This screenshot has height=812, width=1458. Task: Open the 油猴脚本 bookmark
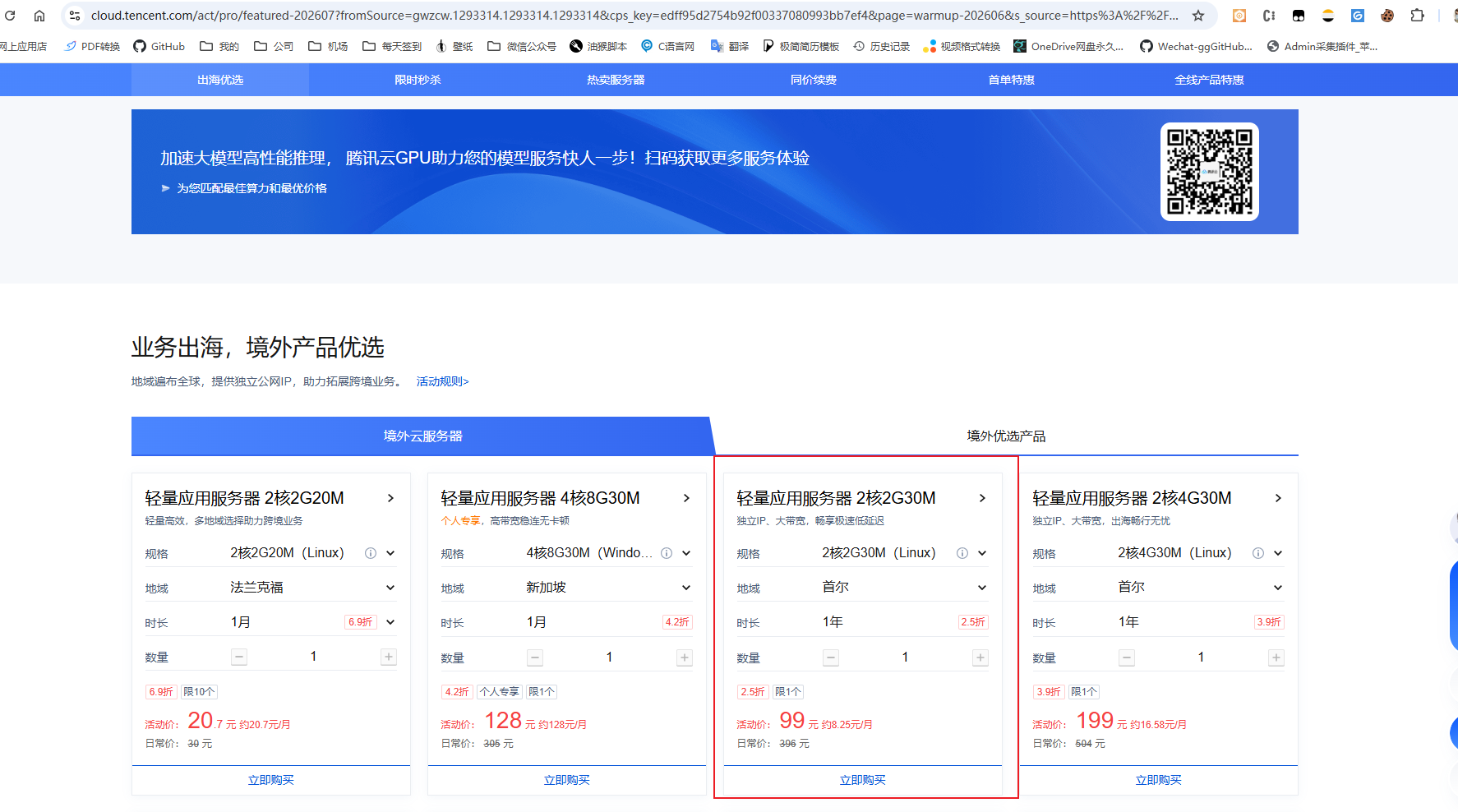[x=598, y=47]
